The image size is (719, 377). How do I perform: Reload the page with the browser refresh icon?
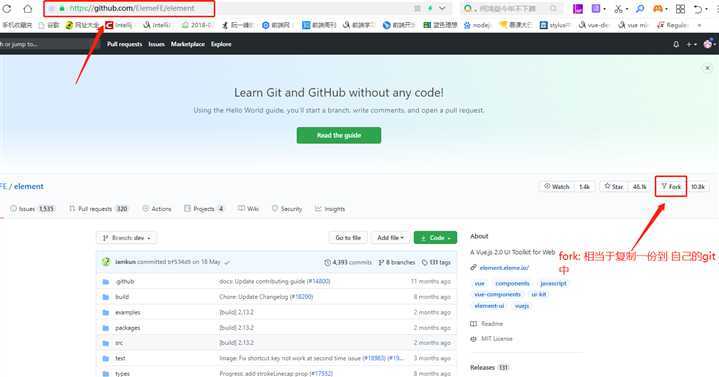click(6, 9)
